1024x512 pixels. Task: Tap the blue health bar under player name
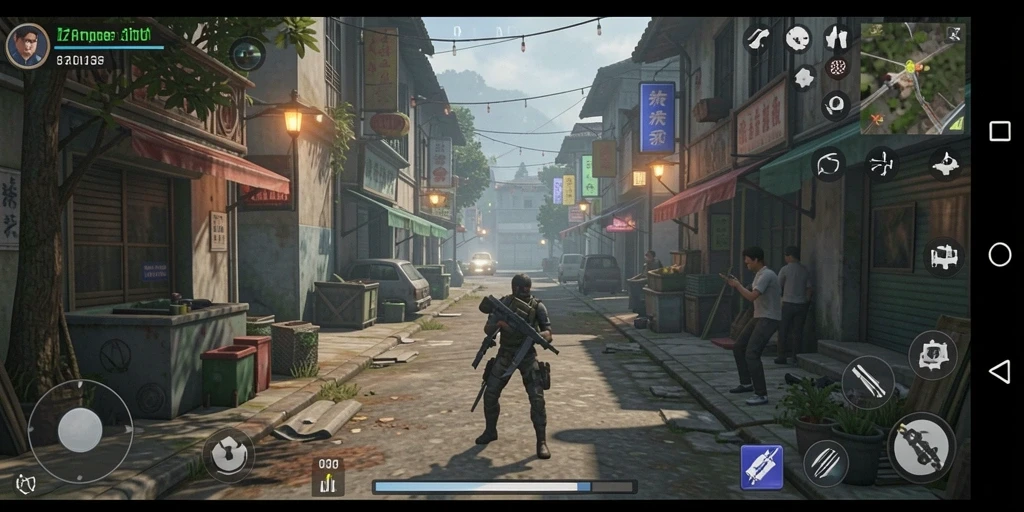pyautogui.click(x=109, y=47)
